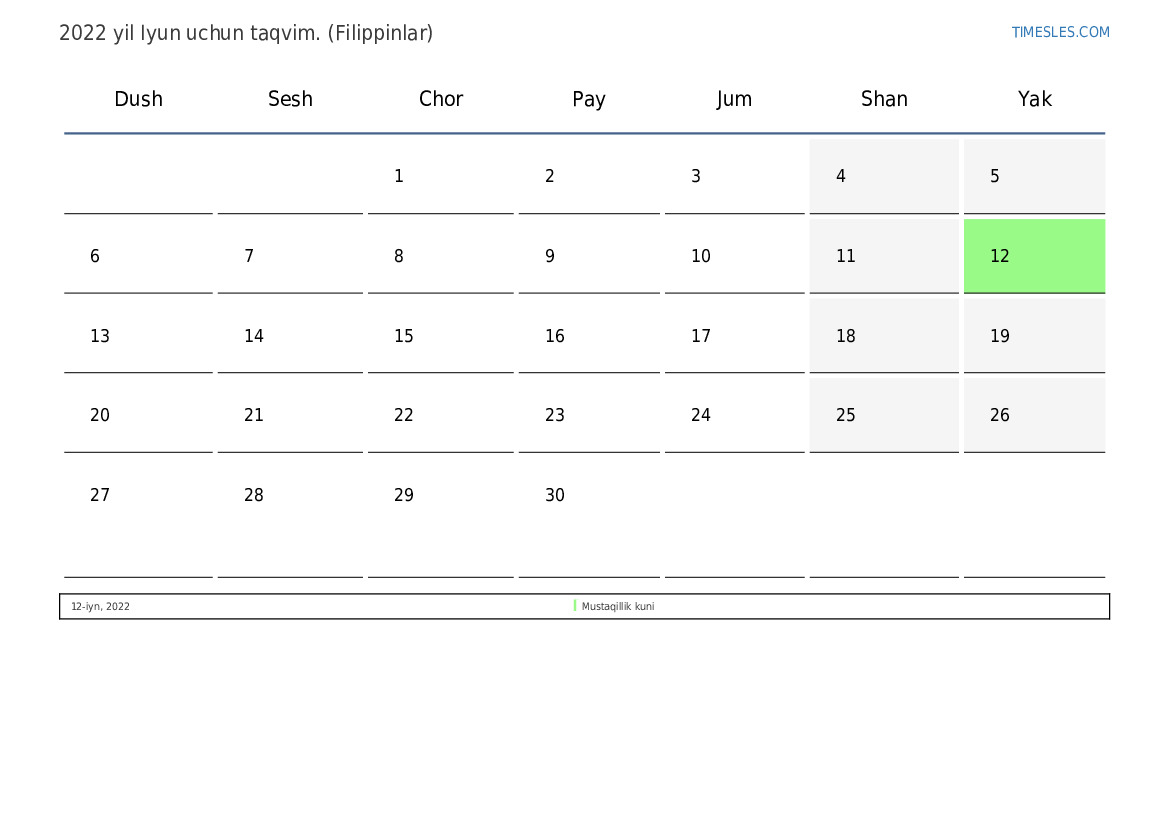
Task: Open the TIMESLES.COM link
Action: click(1060, 32)
